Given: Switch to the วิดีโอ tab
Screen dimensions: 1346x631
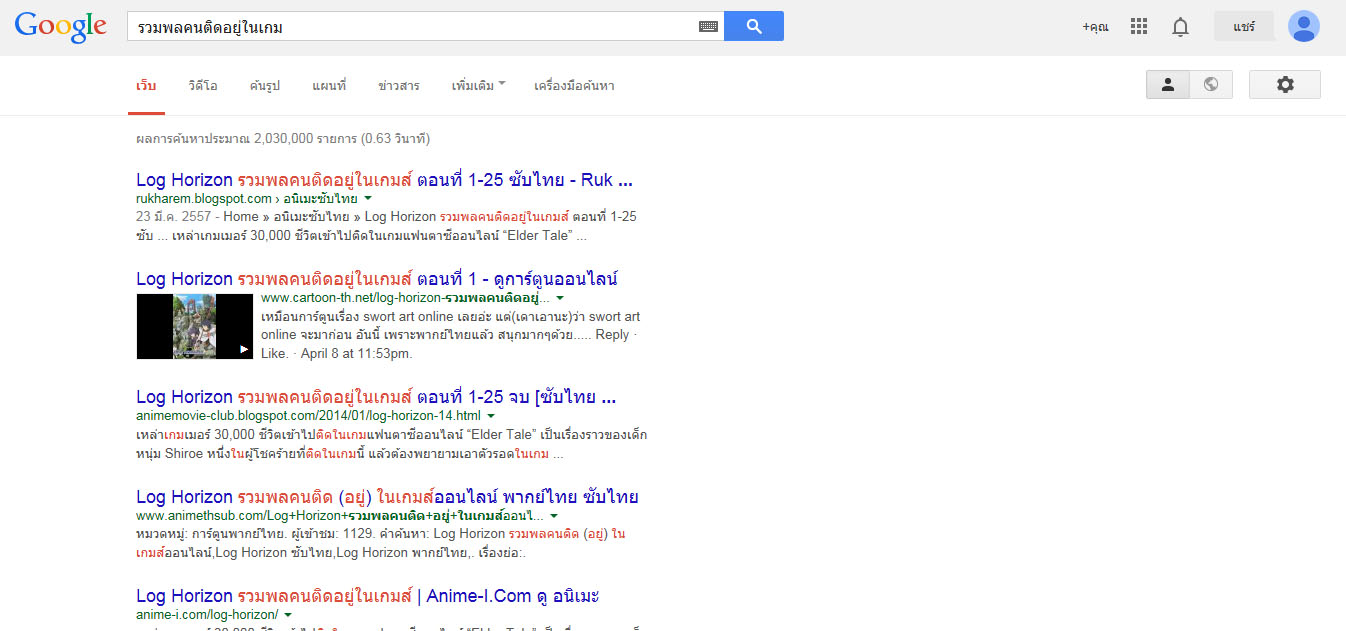Looking at the screenshot, I should tap(202, 86).
